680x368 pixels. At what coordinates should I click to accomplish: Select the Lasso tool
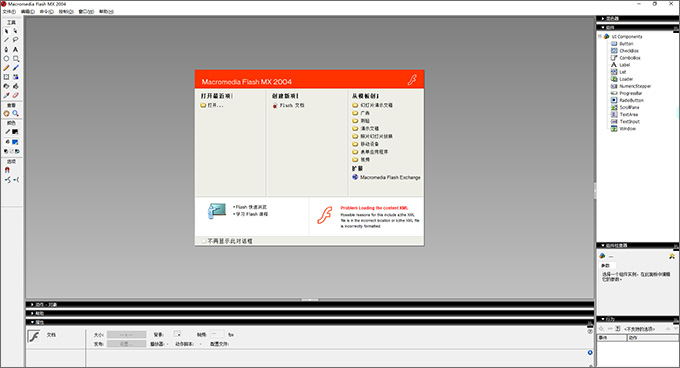point(16,40)
